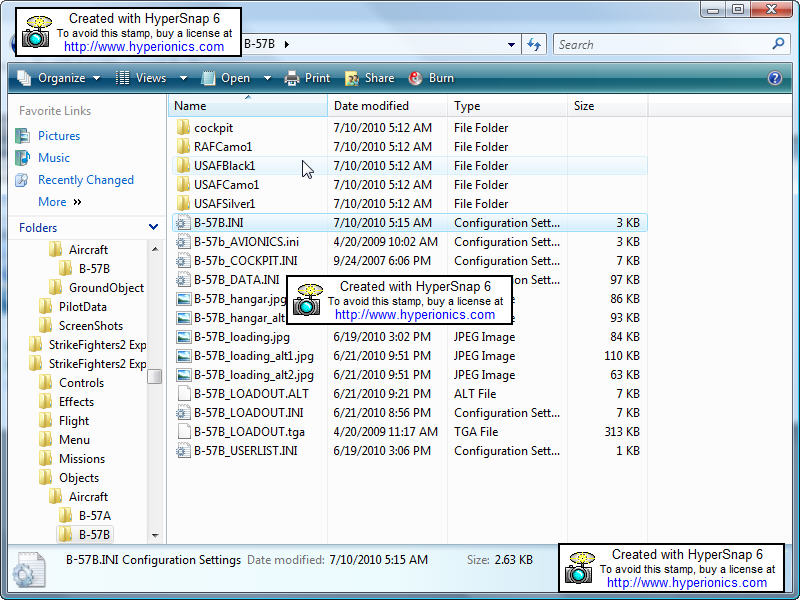Screen dimensions: 800x600
Task: Sort by Type column header
Action: coord(508,106)
